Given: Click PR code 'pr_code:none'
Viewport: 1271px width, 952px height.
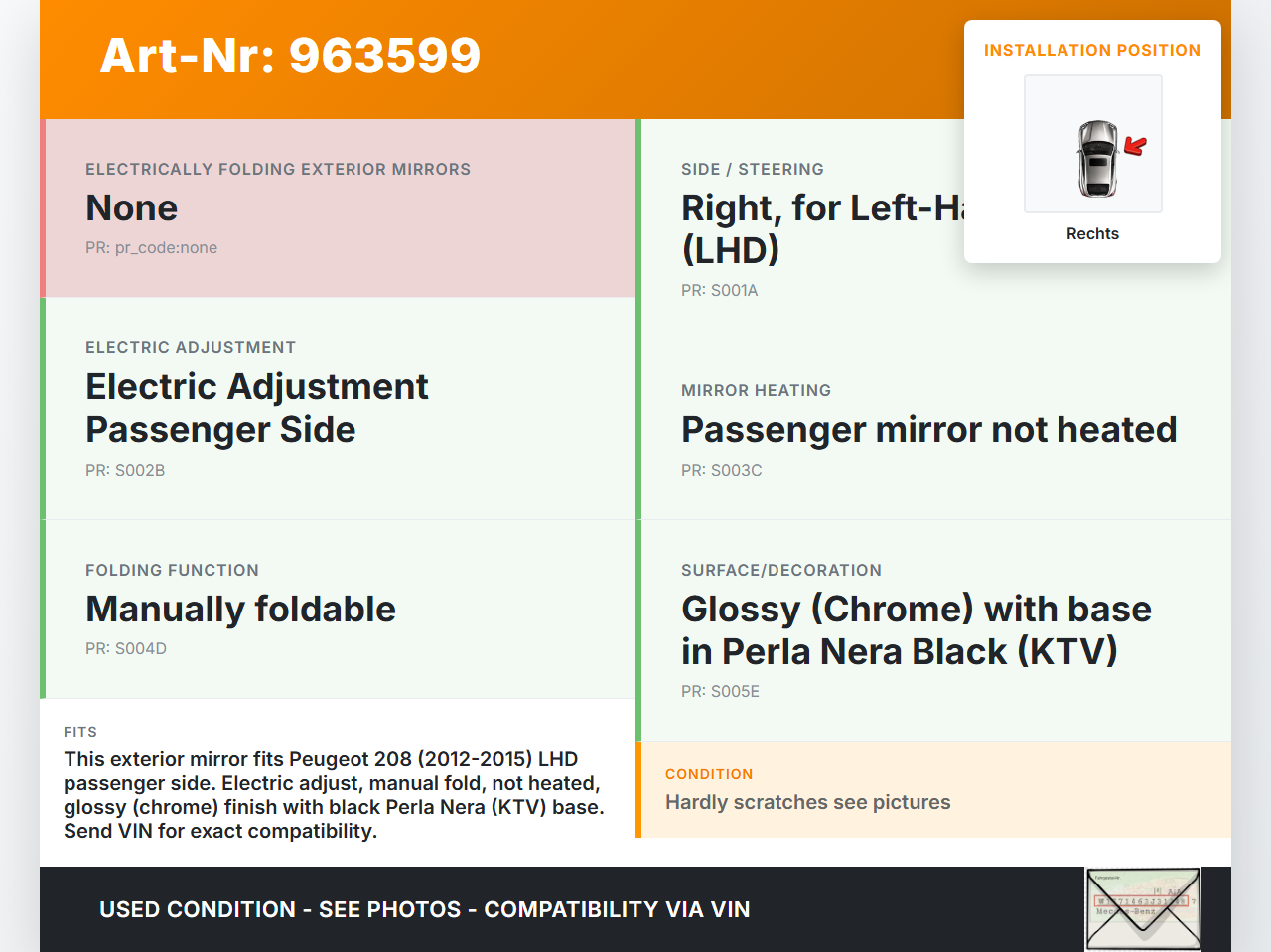Looking at the screenshot, I should (x=151, y=248).
